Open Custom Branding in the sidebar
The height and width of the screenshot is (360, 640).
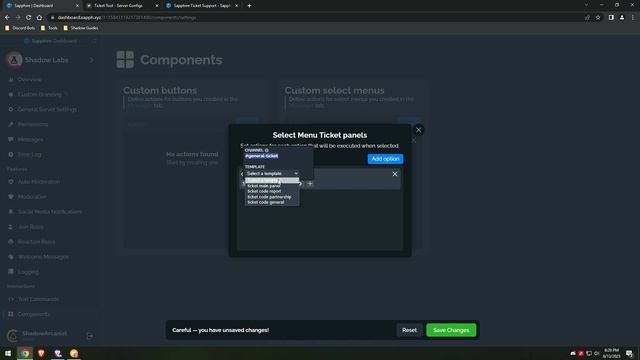(40, 94)
